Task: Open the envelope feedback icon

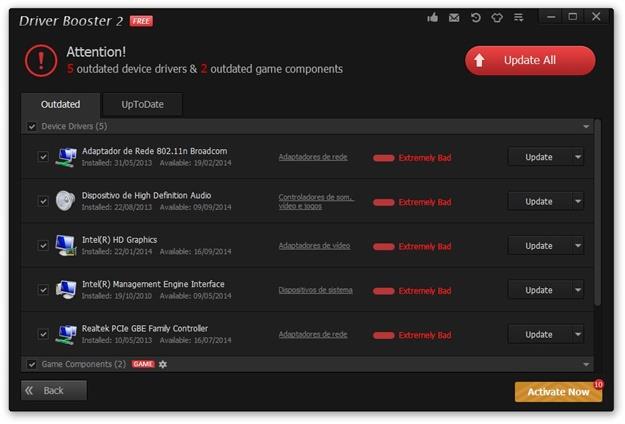Action: [454, 18]
